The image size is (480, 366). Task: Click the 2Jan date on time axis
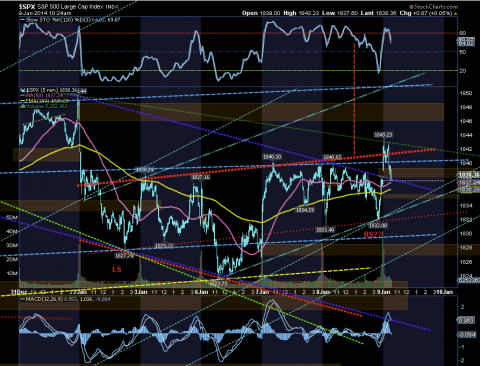pos(79,292)
